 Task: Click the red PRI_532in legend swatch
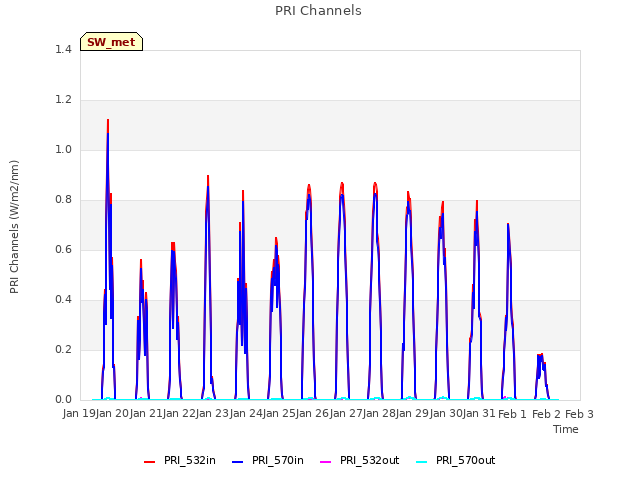(x=150, y=462)
